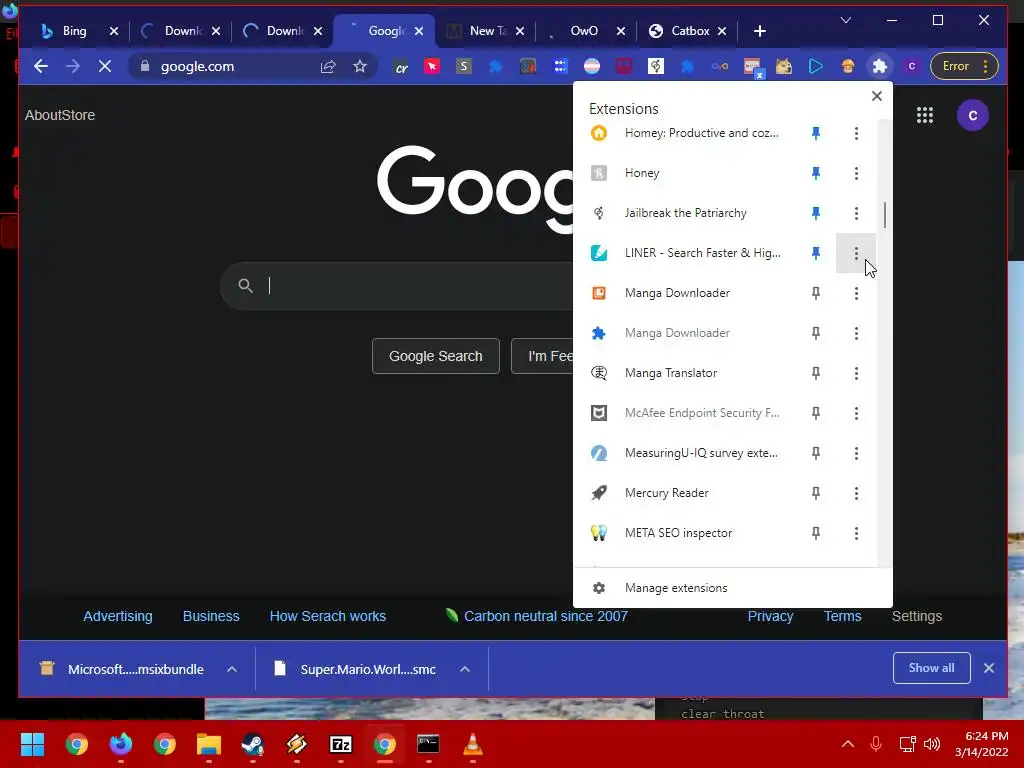Go back using the back arrow
The height and width of the screenshot is (768, 1024).
[x=40, y=66]
